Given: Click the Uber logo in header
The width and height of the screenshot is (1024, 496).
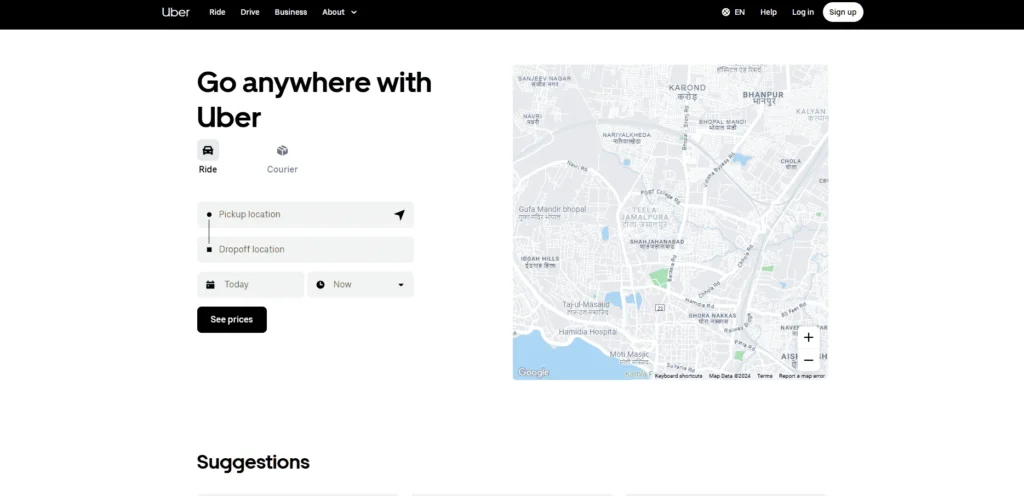Looking at the screenshot, I should [x=175, y=12].
